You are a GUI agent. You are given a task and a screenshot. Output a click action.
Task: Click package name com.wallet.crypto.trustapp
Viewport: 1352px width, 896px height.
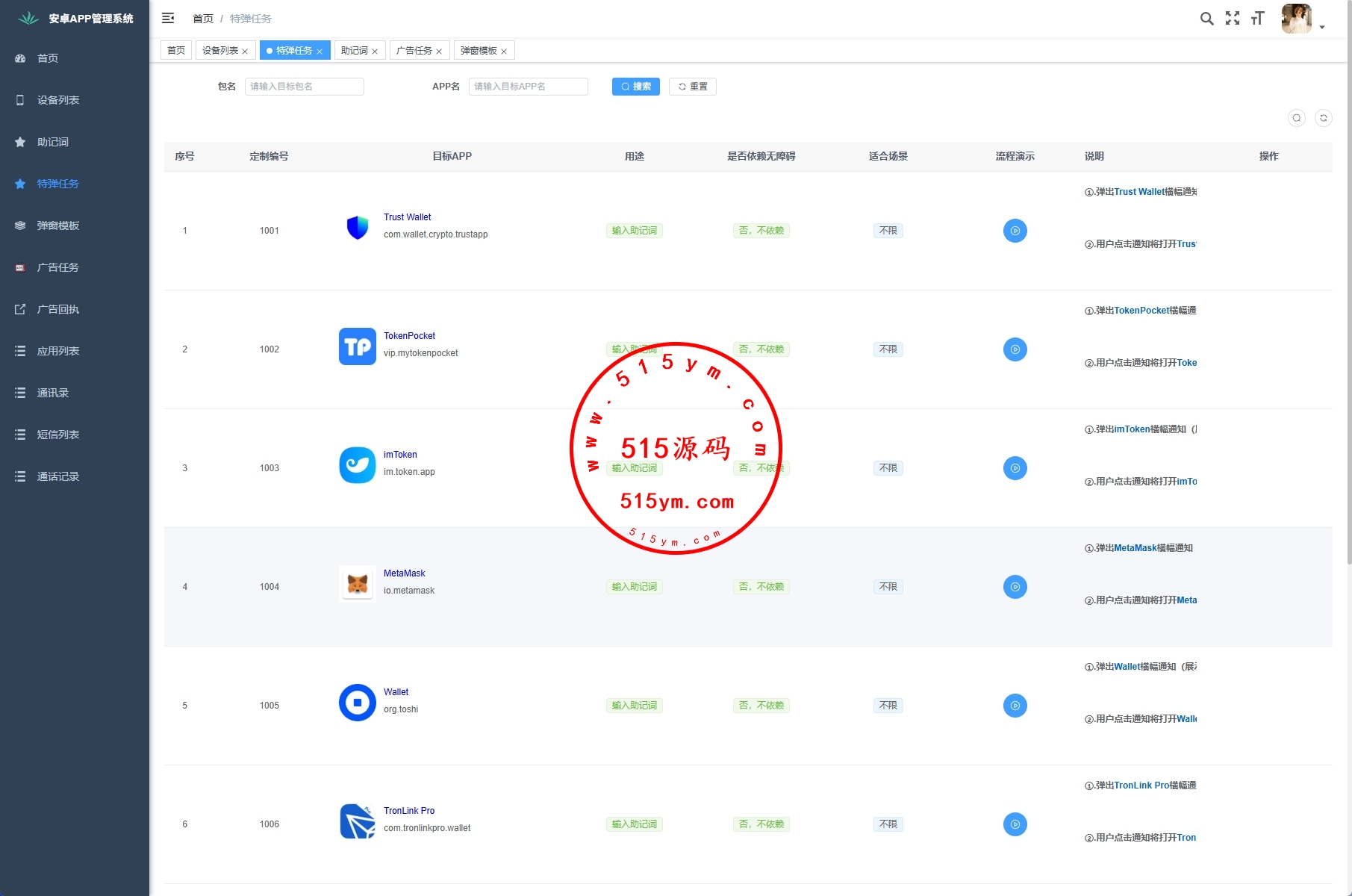click(436, 234)
